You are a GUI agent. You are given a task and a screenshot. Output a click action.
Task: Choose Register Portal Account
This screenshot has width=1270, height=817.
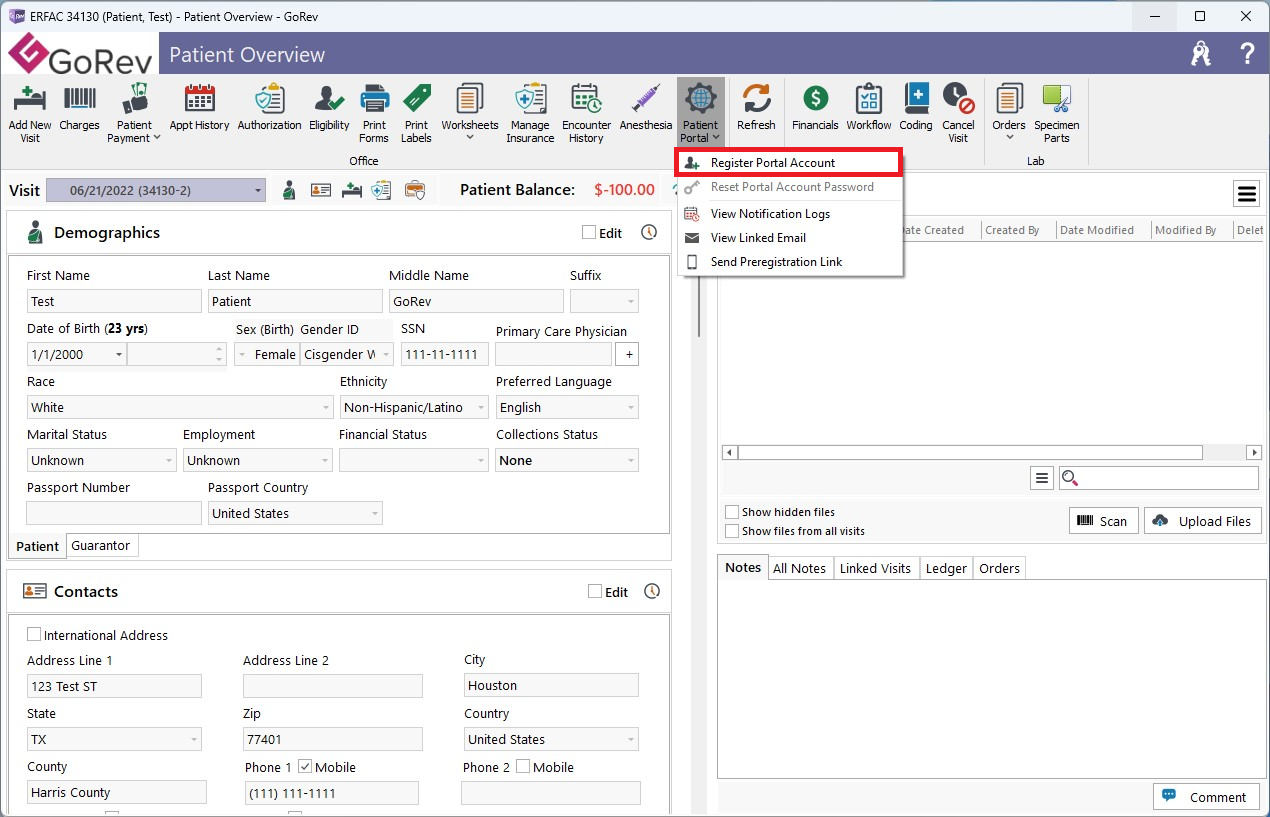coord(790,163)
